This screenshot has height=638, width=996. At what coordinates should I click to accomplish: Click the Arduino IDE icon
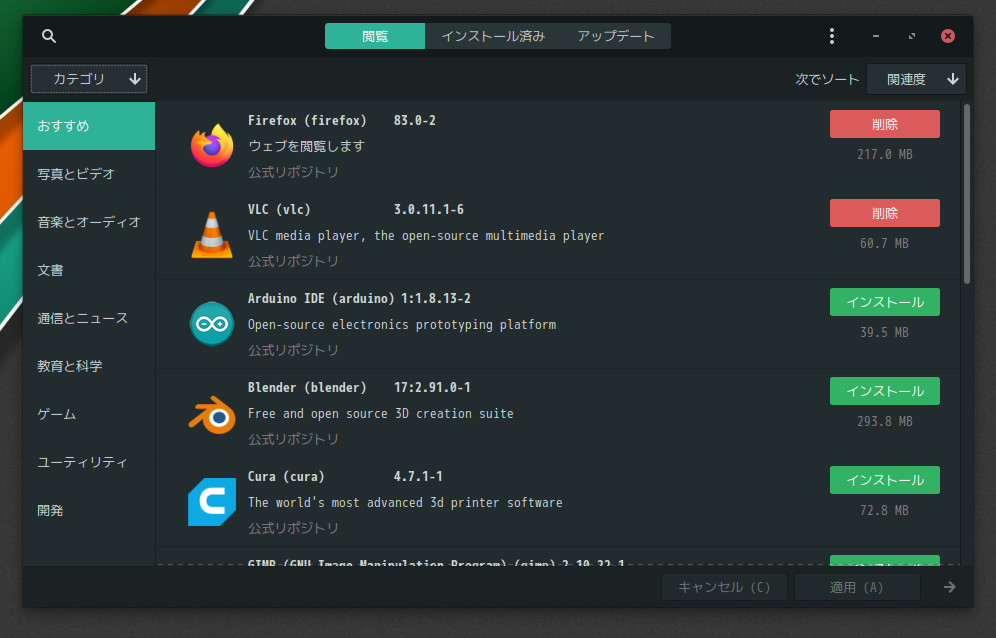[212, 324]
